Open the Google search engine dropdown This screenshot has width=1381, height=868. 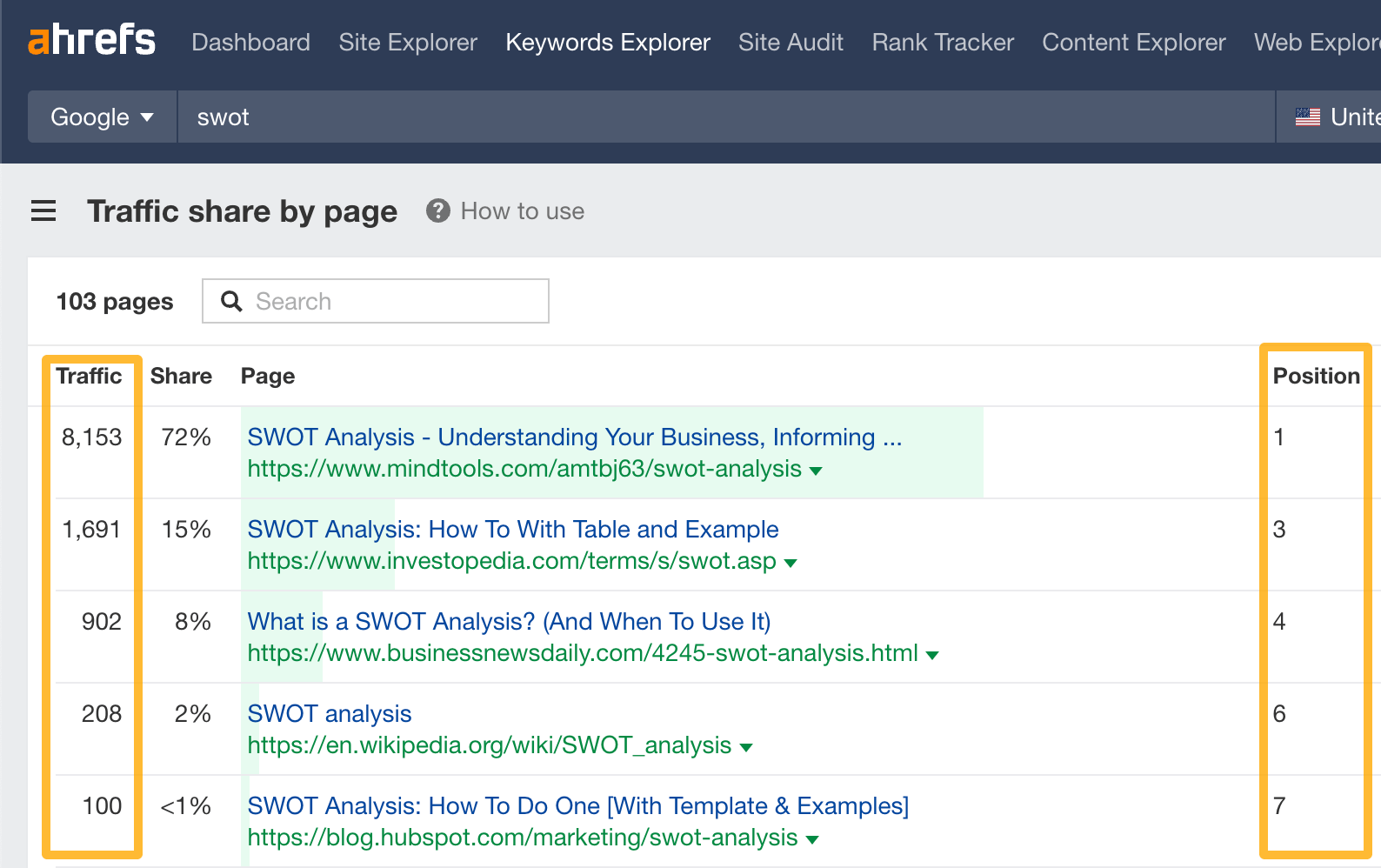click(x=102, y=117)
